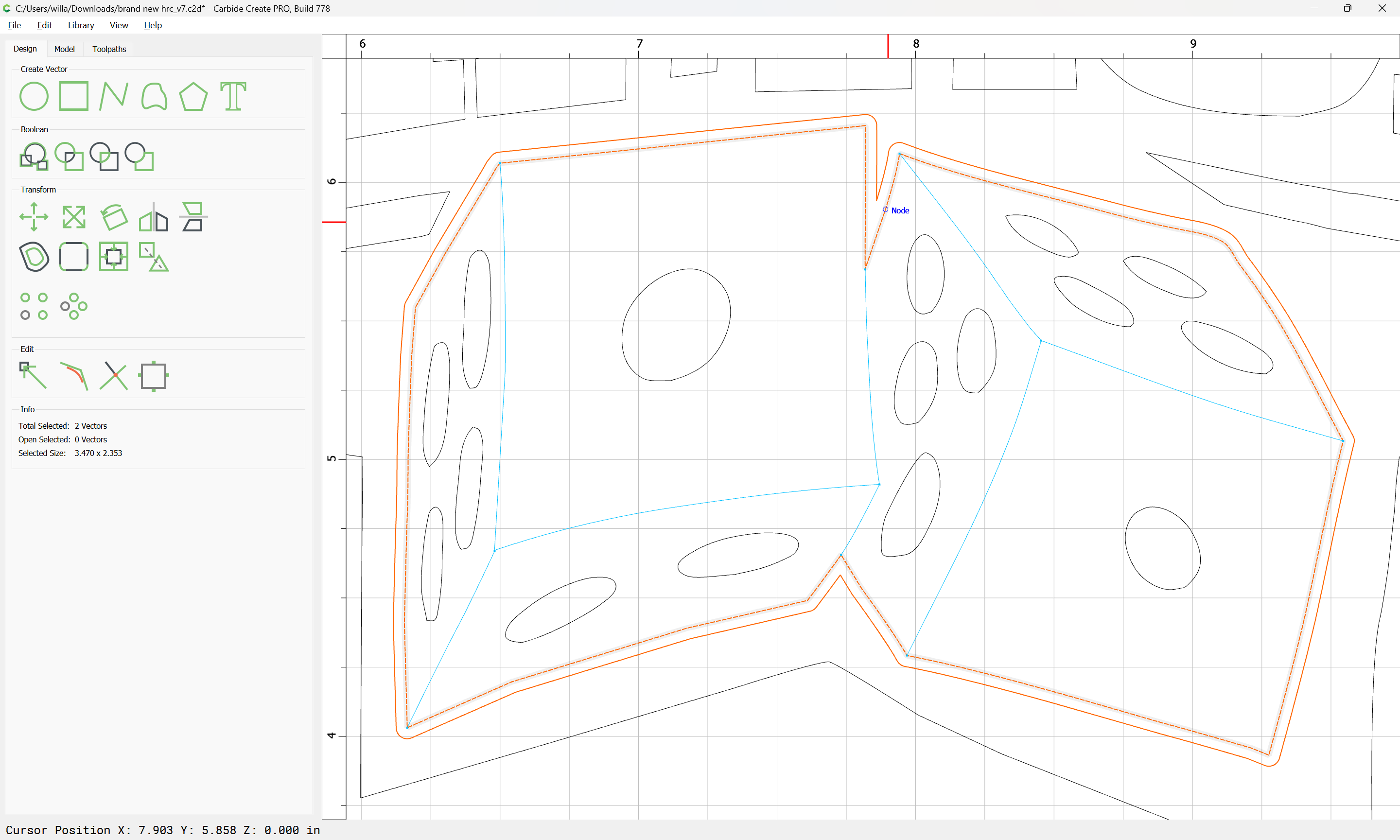The width and height of the screenshot is (1400, 840).
Task: Click the blue 'Node' snap label on canvas
Action: point(900,210)
